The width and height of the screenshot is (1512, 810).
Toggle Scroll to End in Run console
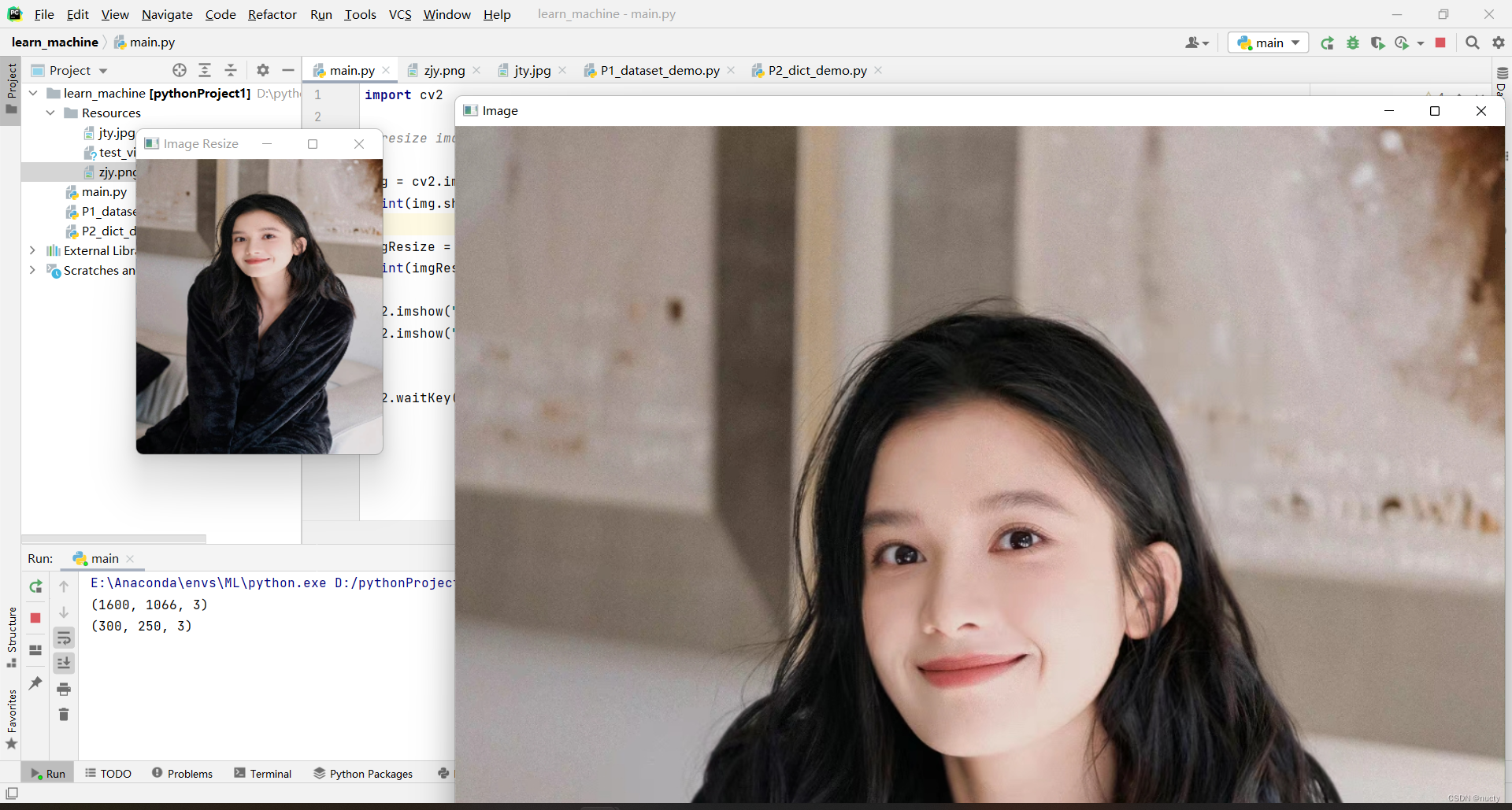[x=64, y=664]
